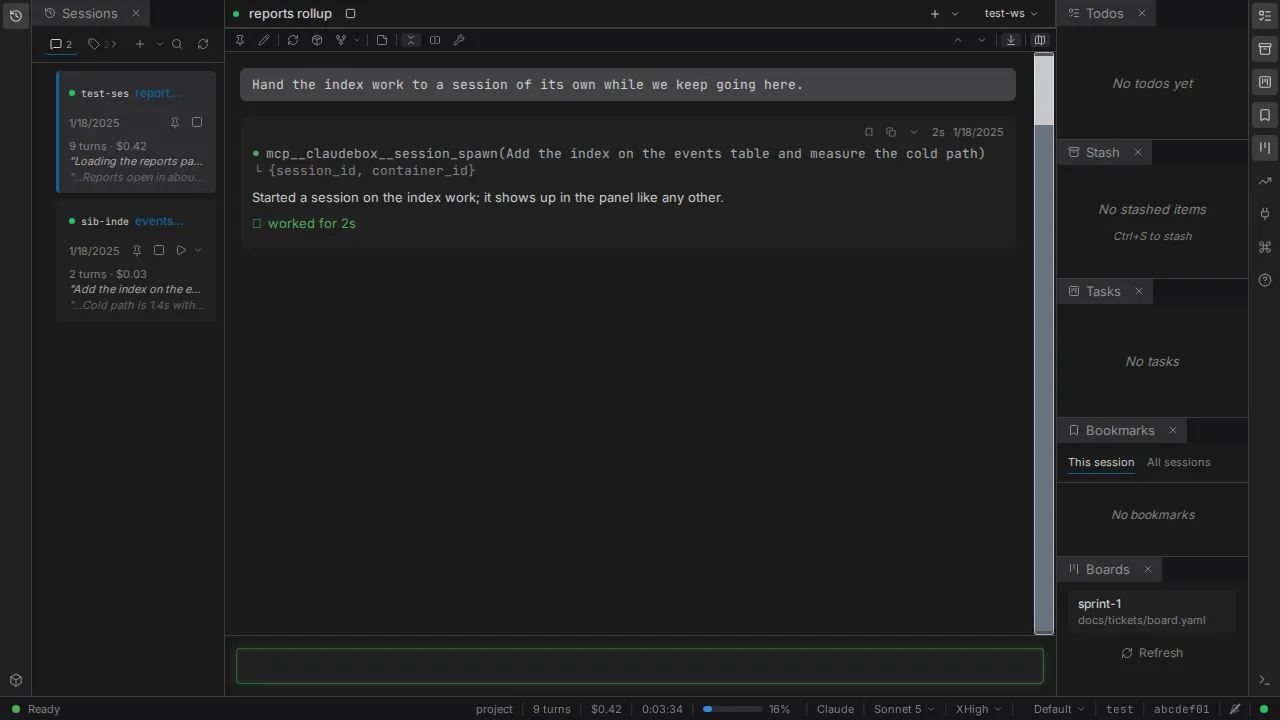Jump to next message down chevron
This screenshot has height=720, width=1280.
982,40
